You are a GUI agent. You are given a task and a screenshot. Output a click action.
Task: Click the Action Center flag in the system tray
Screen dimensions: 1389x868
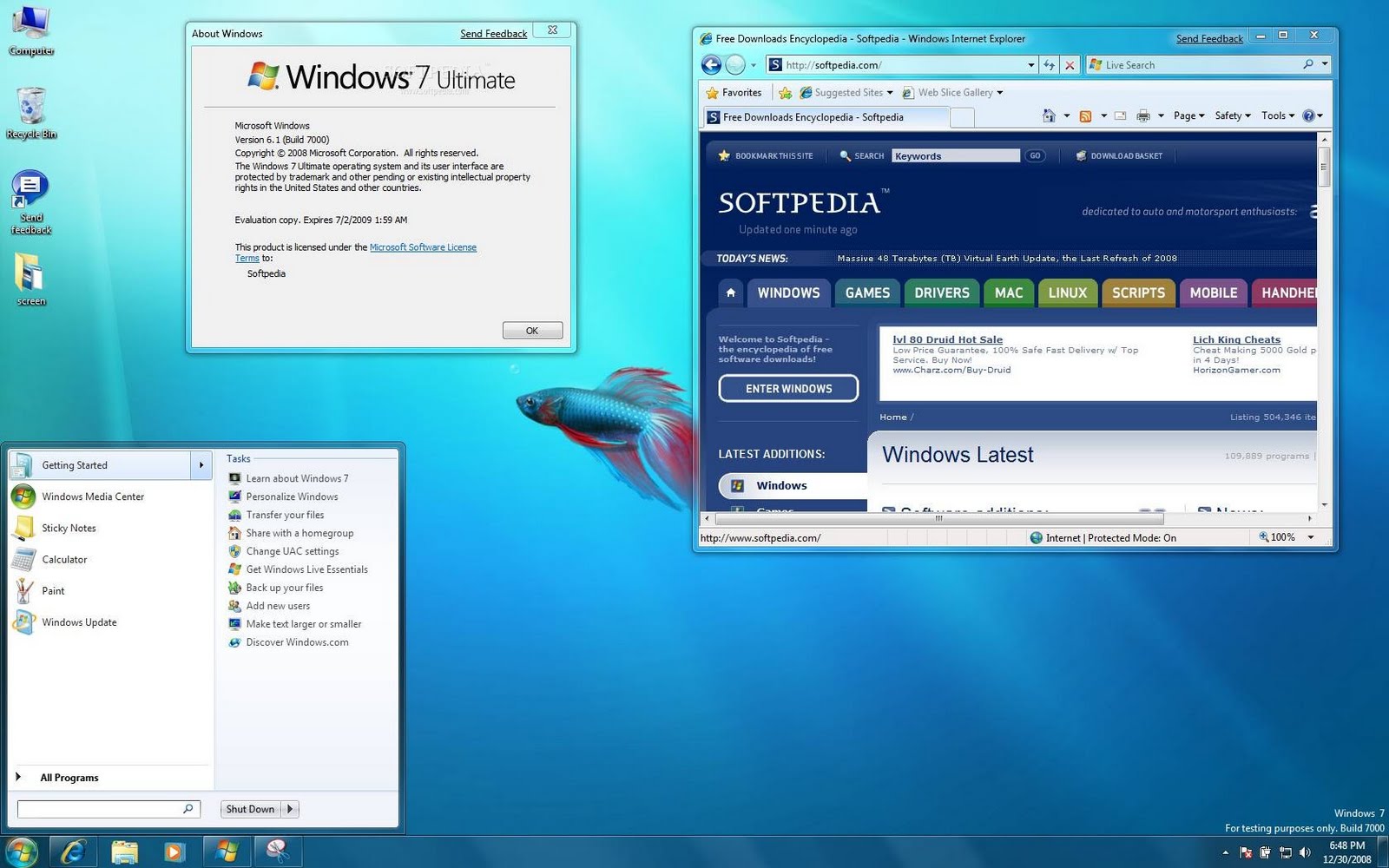pos(1247,852)
